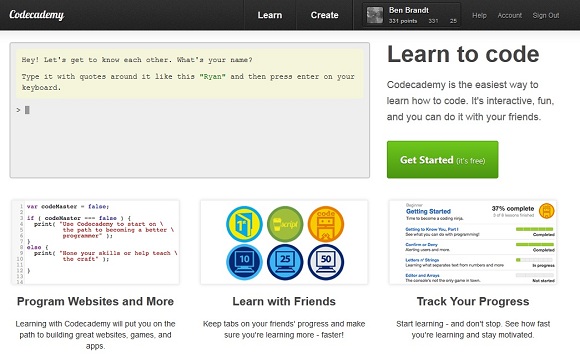Click the orange badge beside 37% complete
The height and width of the screenshot is (363, 580).
(x=546, y=211)
